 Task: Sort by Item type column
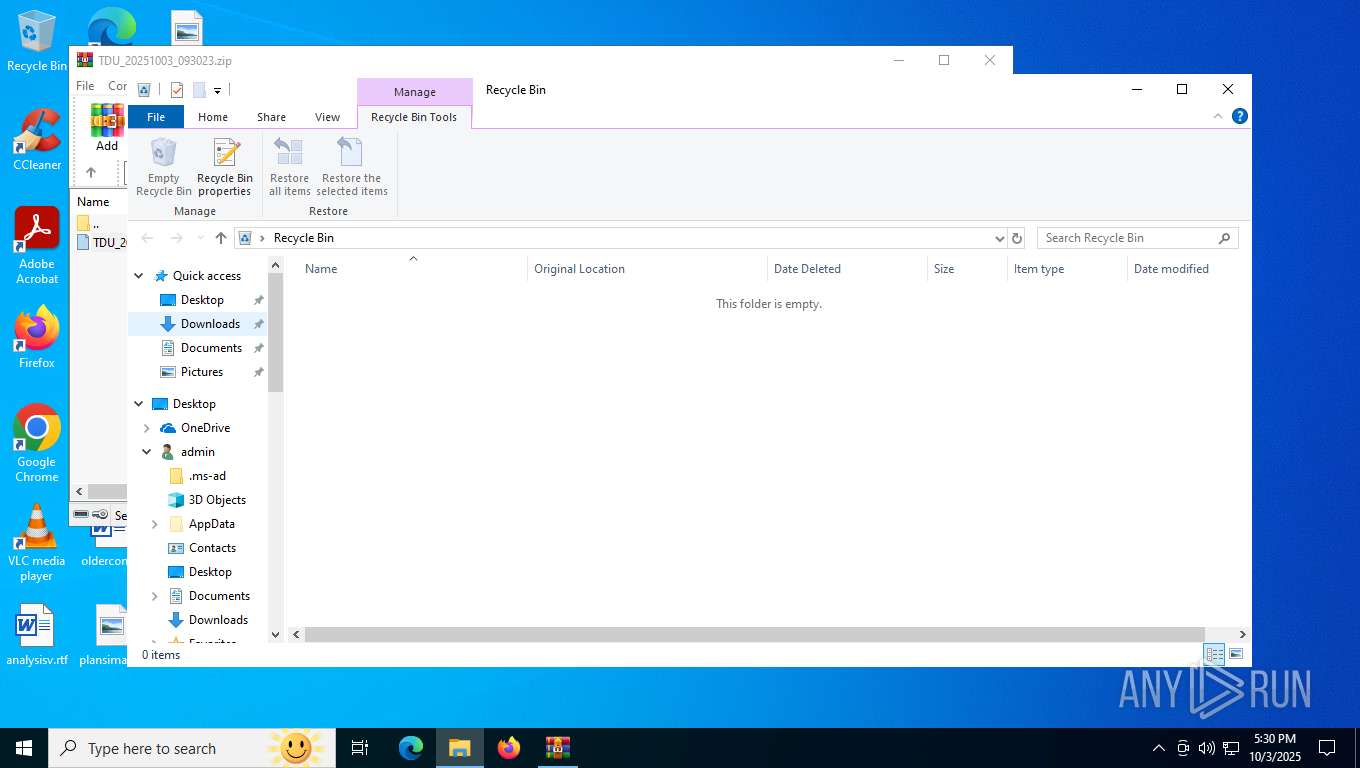(1067, 269)
